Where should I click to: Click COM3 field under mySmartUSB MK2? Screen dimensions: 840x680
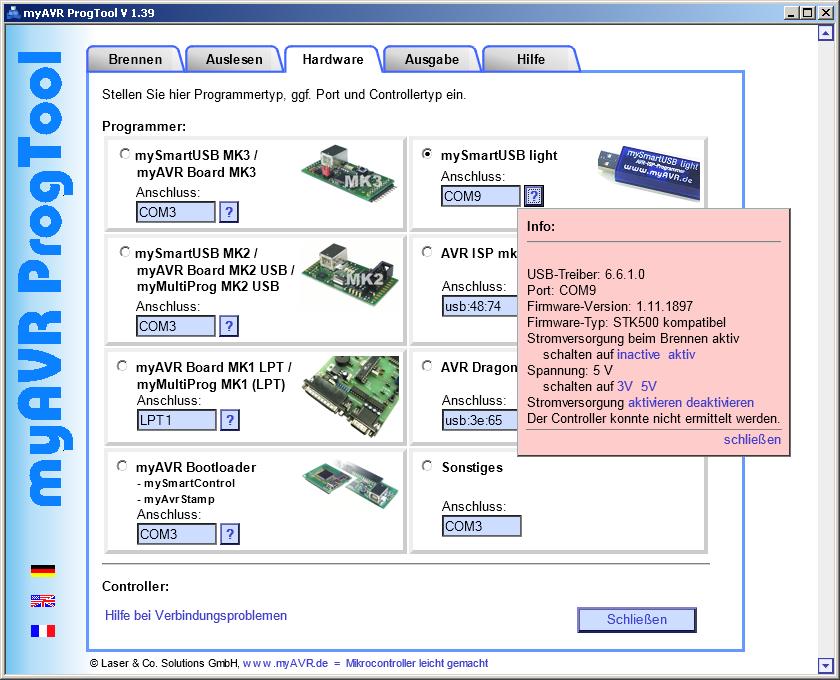pos(176,326)
